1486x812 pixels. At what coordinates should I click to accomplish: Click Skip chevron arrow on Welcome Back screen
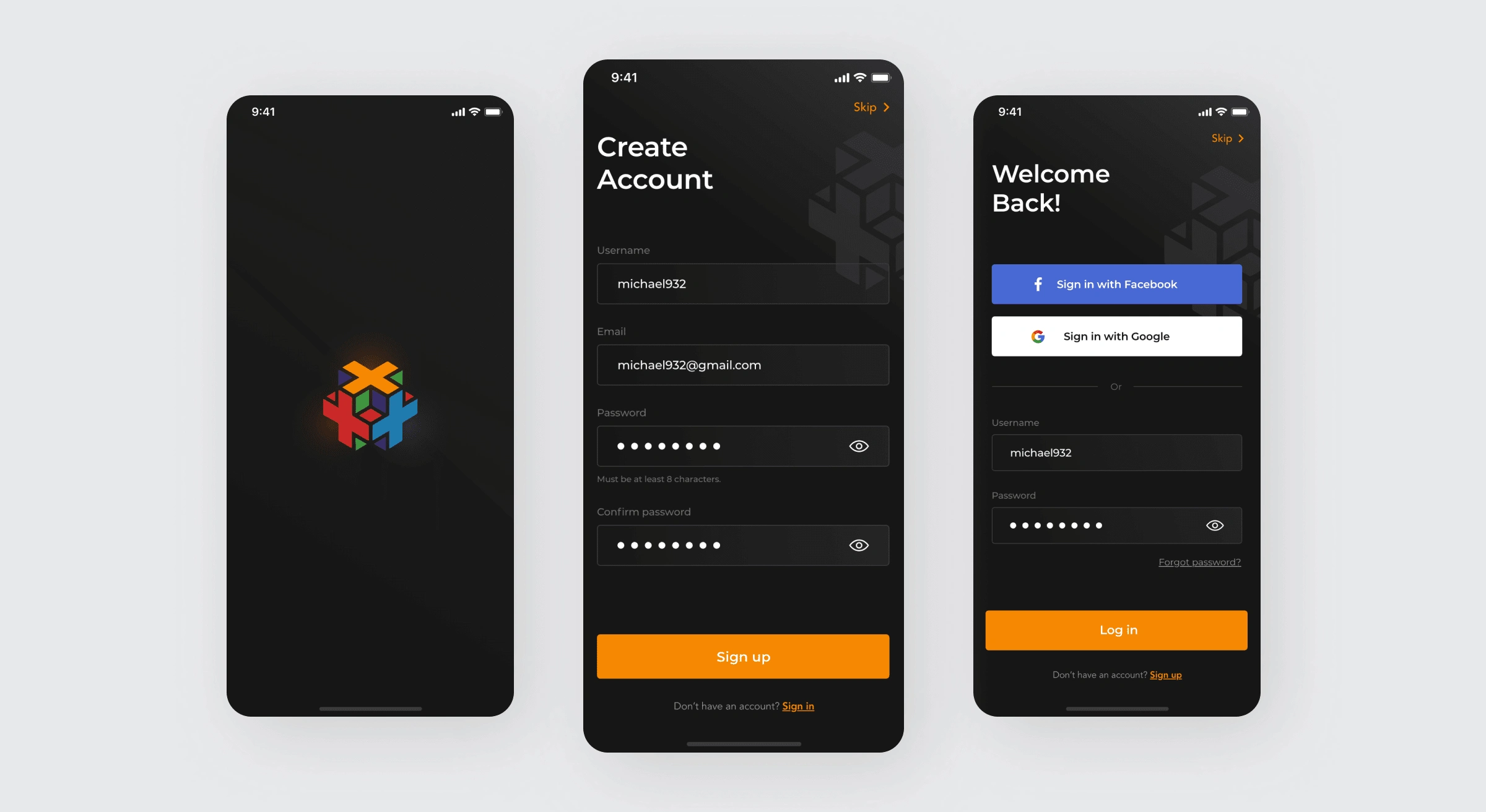[x=1239, y=138]
